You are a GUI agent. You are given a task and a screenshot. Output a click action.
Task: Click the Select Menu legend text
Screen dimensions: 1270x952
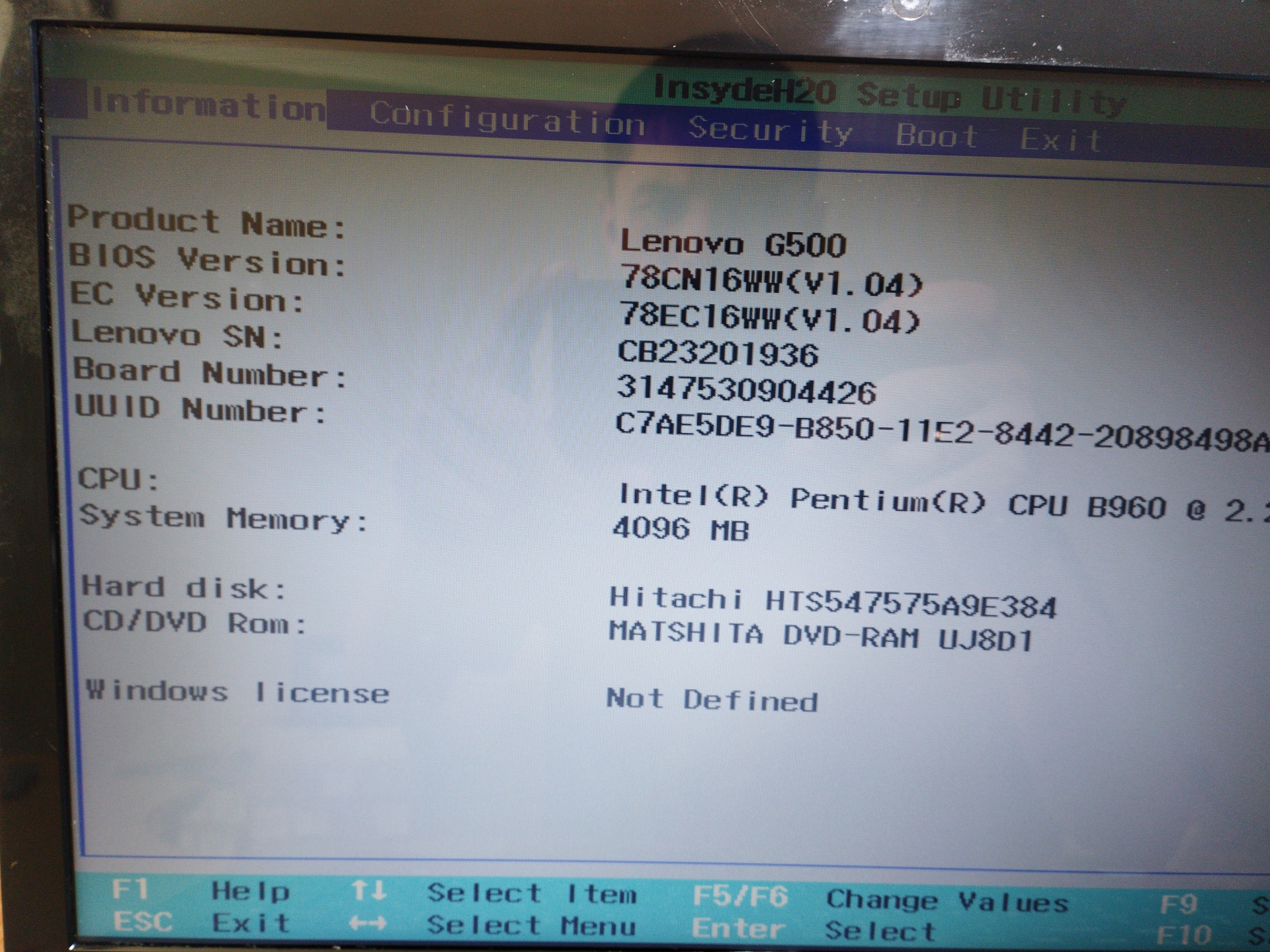[x=531, y=926]
